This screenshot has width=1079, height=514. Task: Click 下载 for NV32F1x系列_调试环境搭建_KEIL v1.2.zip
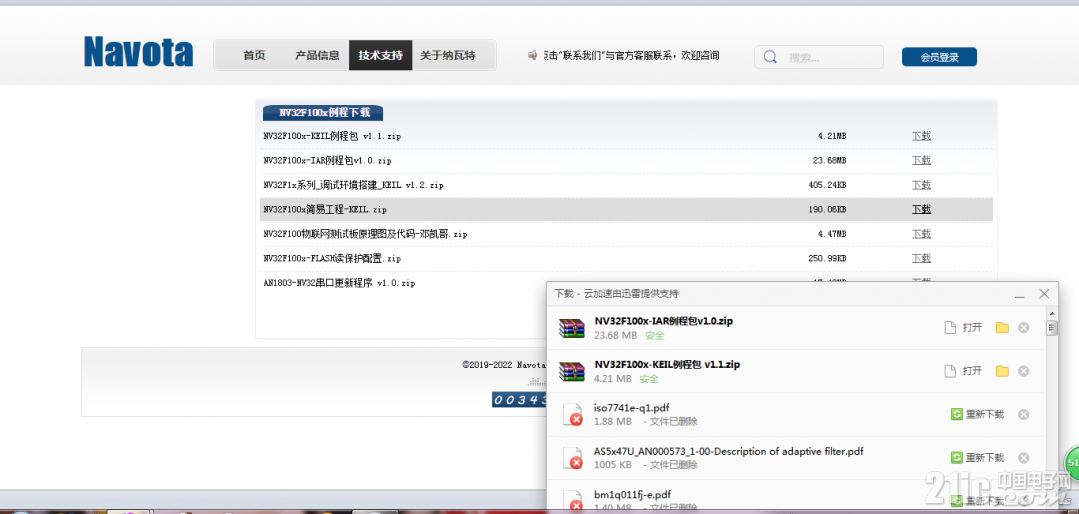point(921,185)
